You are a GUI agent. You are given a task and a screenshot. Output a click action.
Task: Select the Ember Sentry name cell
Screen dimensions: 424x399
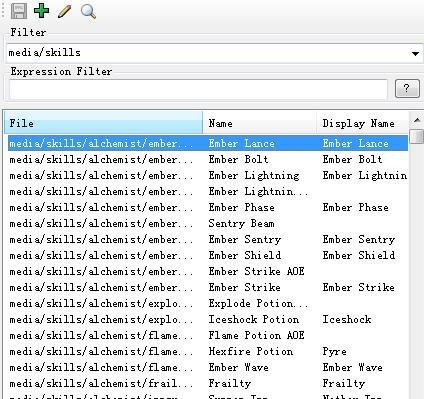245,240
